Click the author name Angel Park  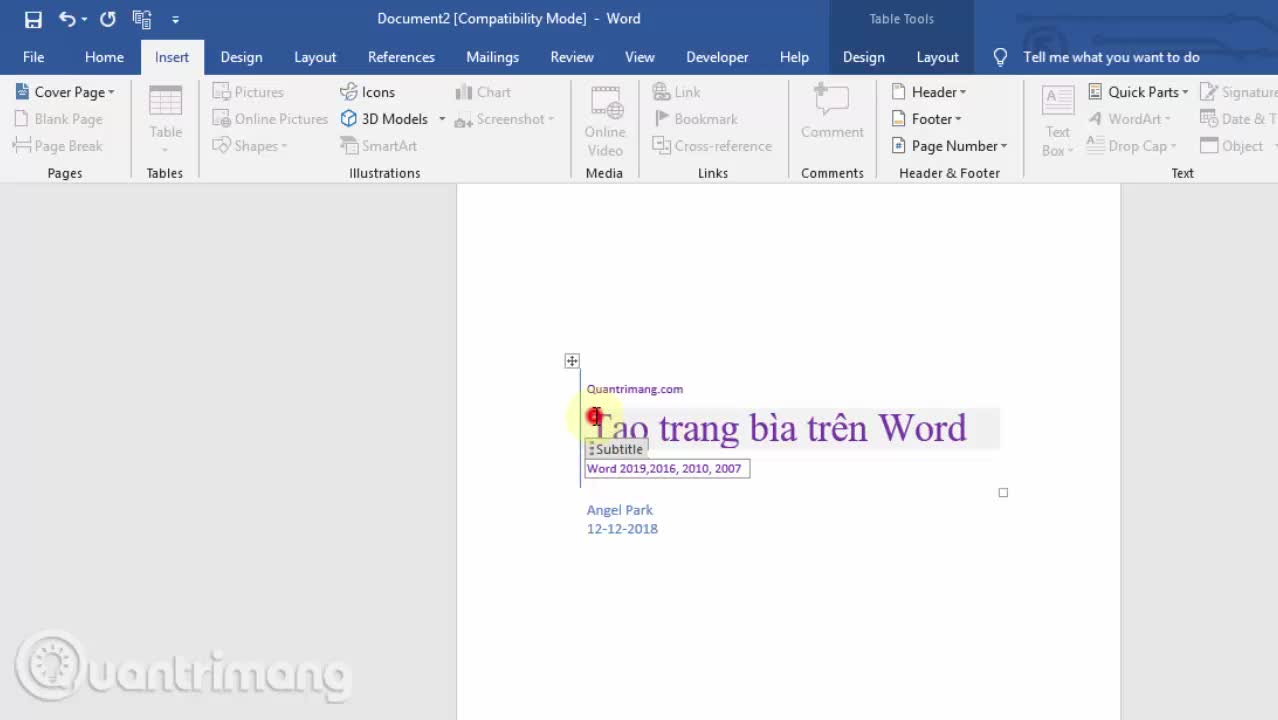click(620, 510)
